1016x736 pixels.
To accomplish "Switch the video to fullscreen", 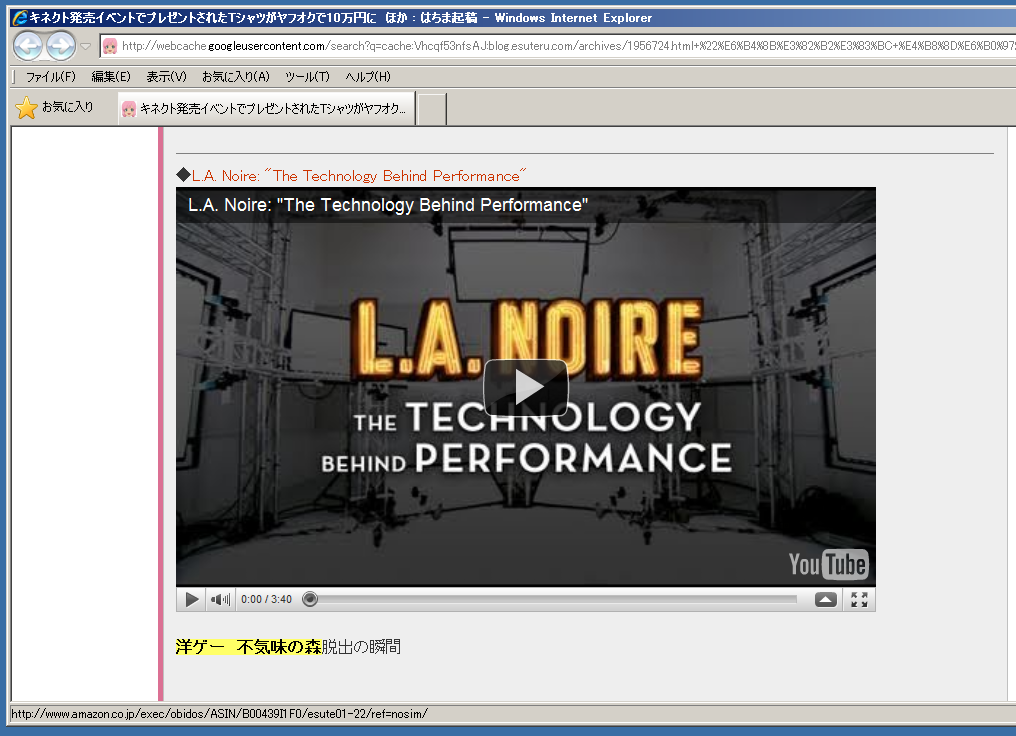I will coord(859,600).
